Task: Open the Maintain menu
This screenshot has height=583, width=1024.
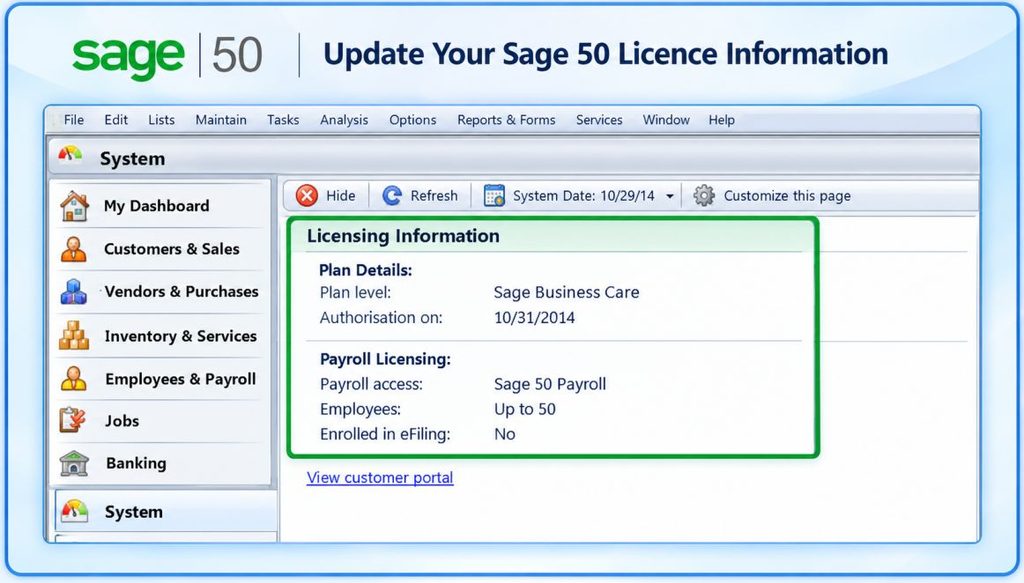Action: (221, 119)
